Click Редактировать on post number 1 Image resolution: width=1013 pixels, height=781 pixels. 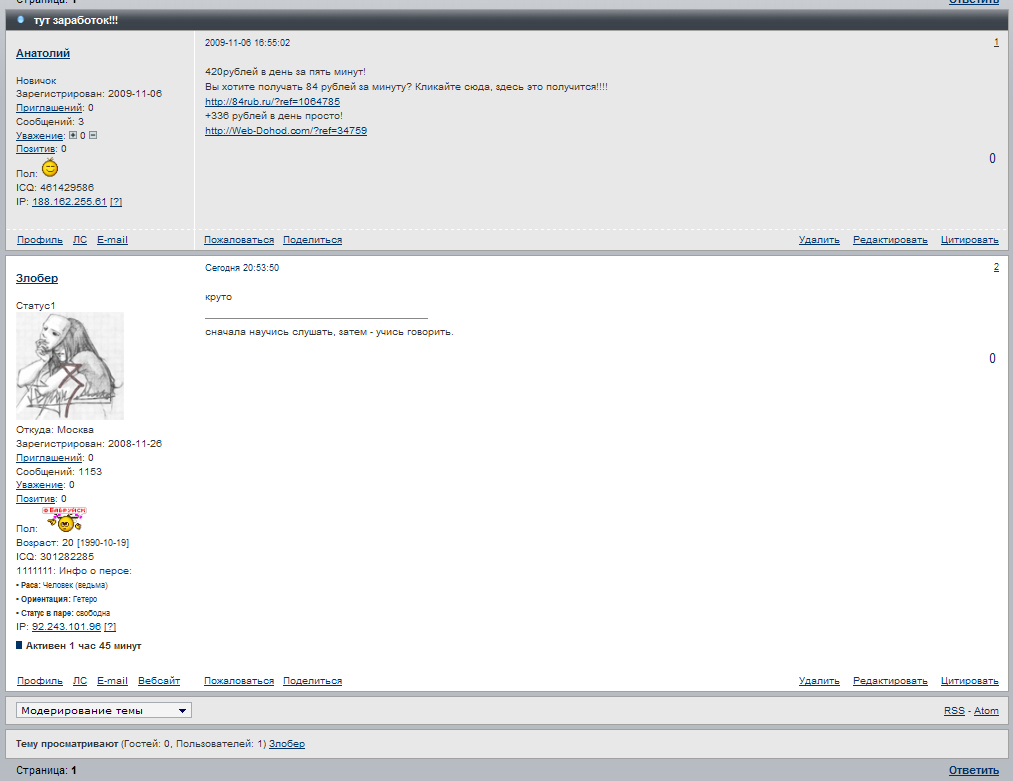890,240
